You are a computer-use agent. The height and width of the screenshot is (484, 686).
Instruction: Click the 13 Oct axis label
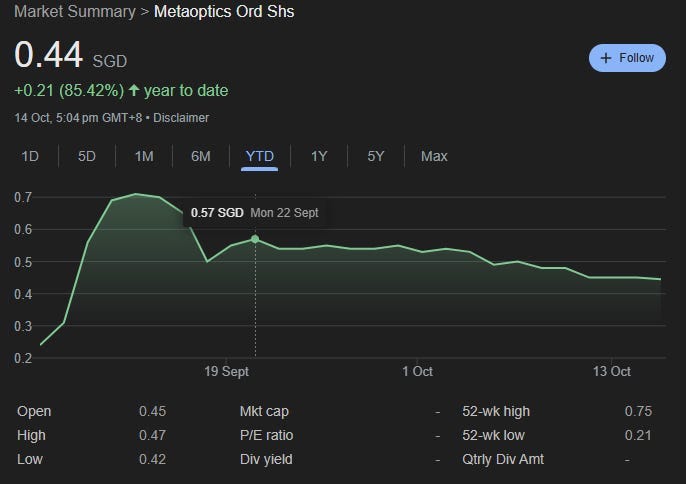[x=612, y=372]
